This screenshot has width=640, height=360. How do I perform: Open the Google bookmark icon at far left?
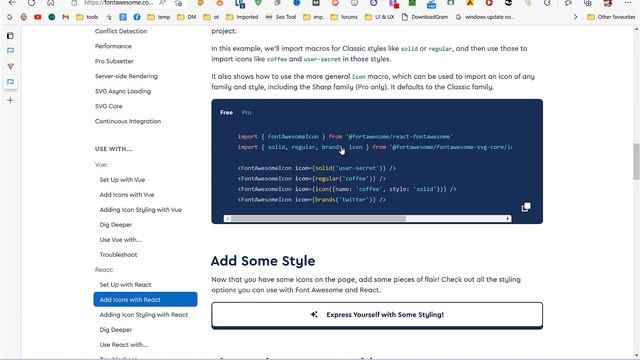tap(10, 17)
